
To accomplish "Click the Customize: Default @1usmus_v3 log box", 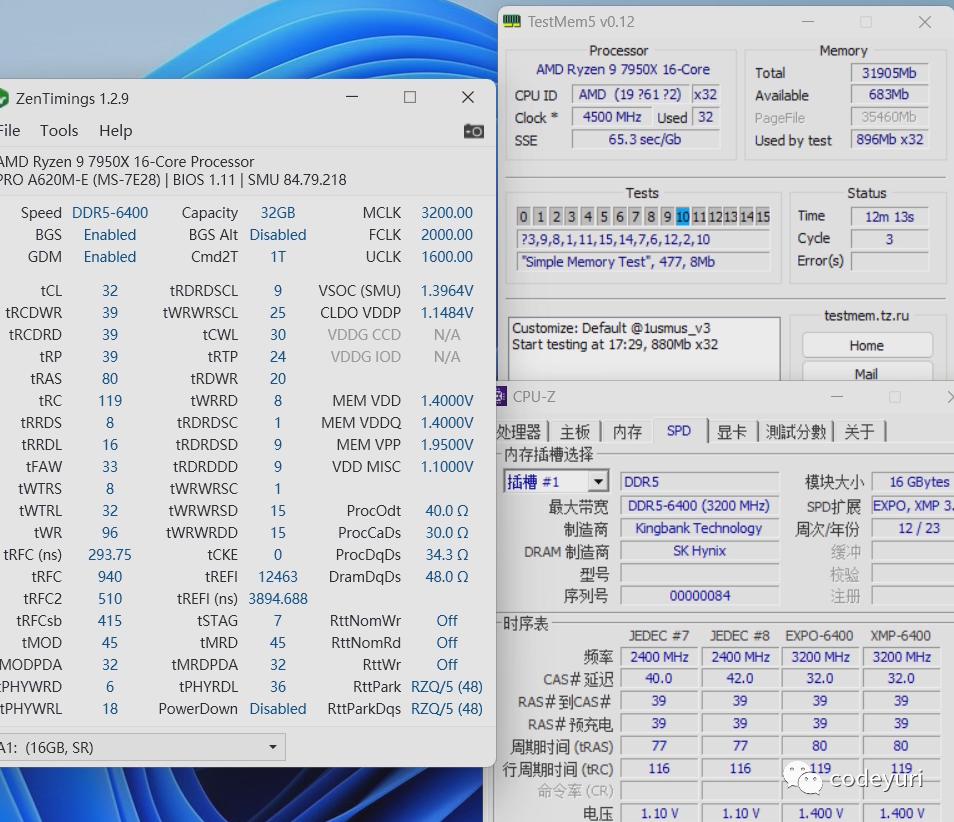I will click(x=644, y=349).
